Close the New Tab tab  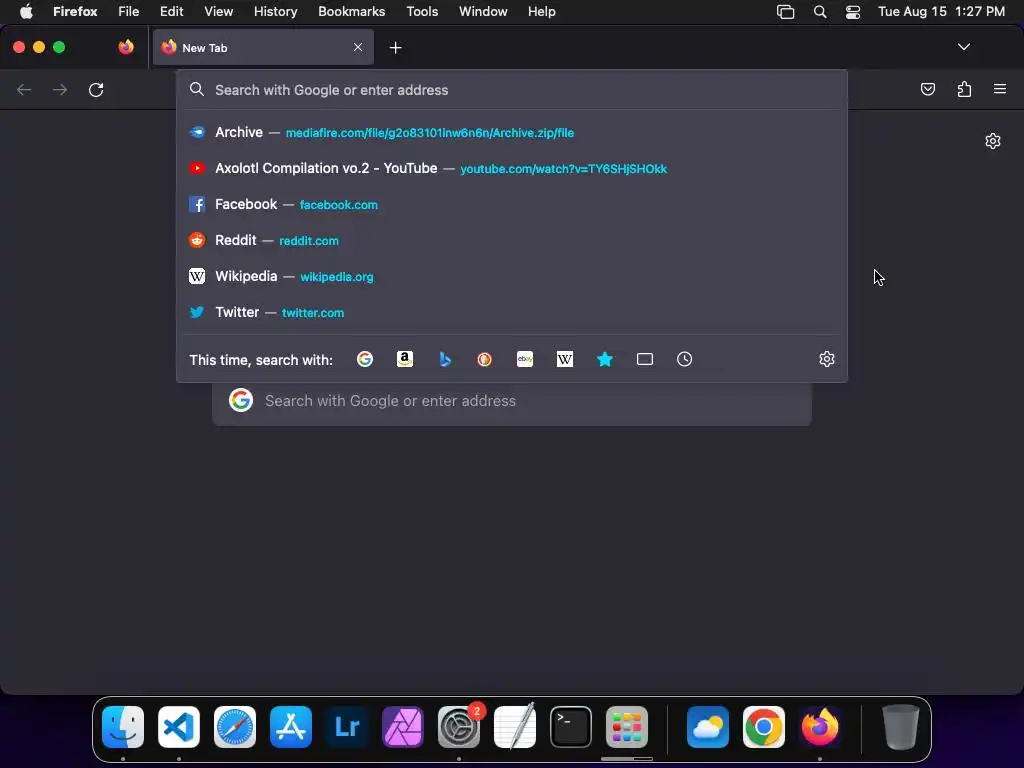(x=358, y=47)
